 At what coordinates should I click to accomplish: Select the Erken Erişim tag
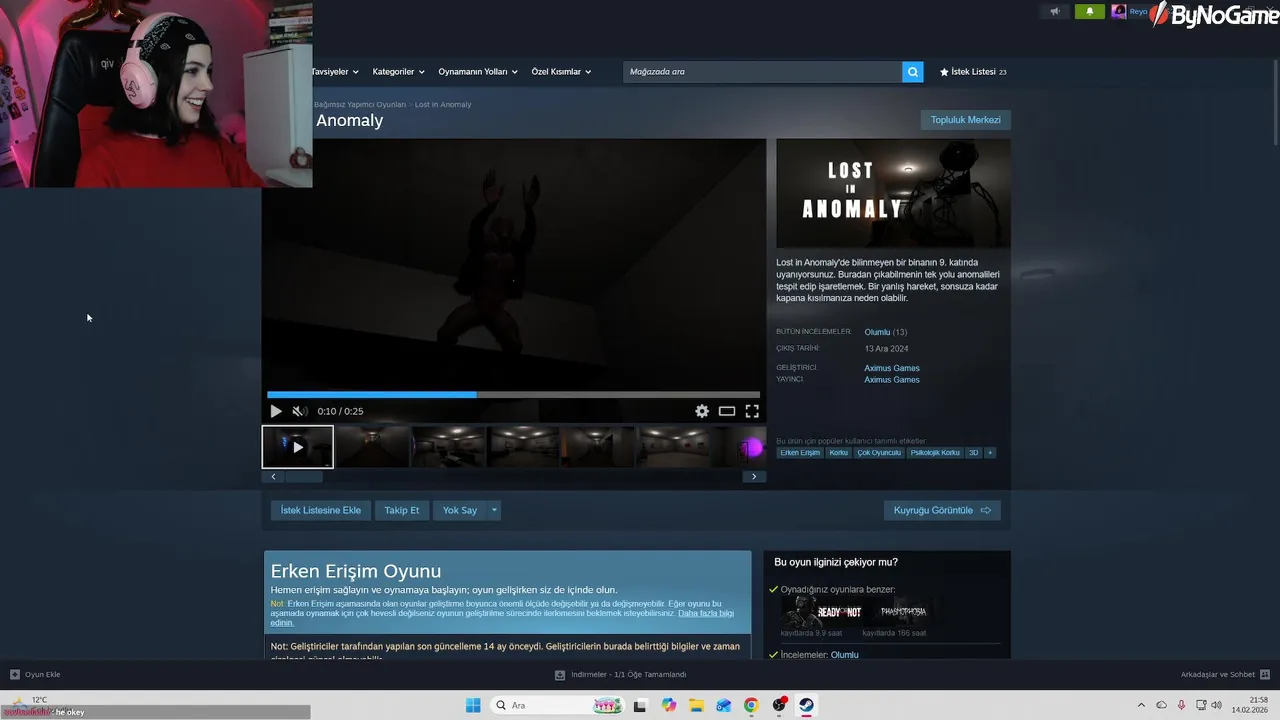click(800, 453)
